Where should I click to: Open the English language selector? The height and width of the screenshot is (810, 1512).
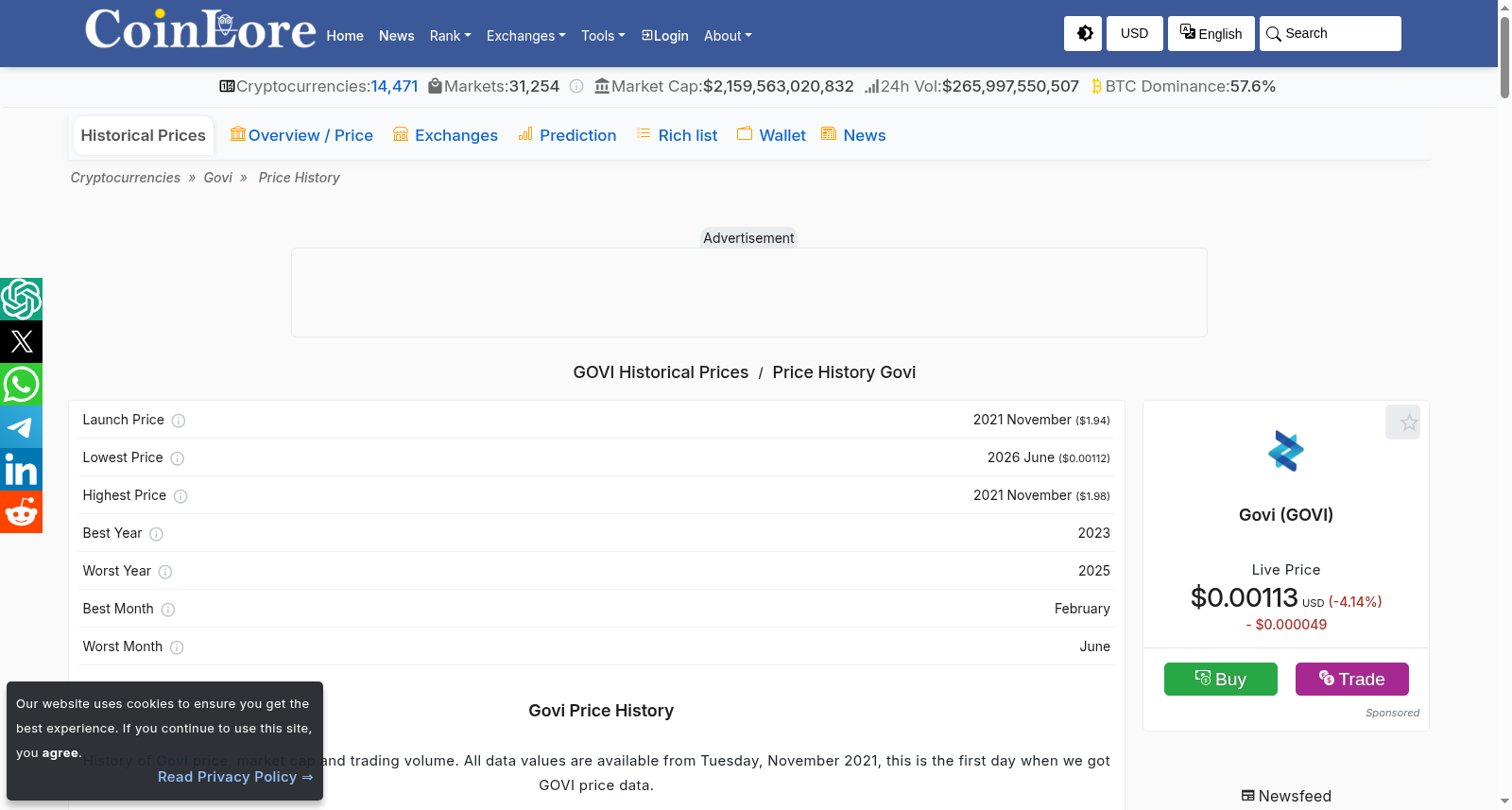coord(1211,33)
